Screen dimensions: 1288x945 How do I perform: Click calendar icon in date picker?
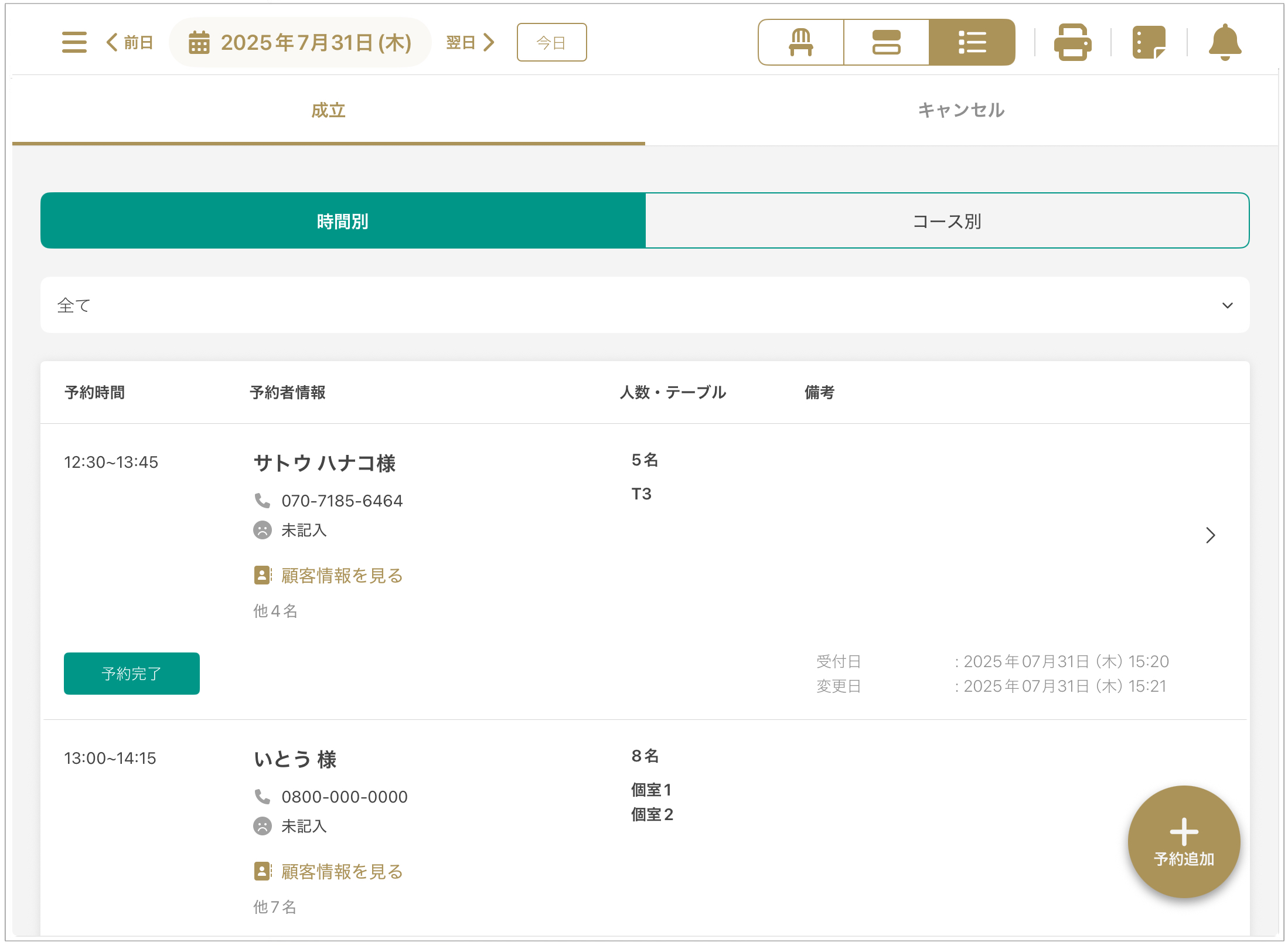point(199,43)
